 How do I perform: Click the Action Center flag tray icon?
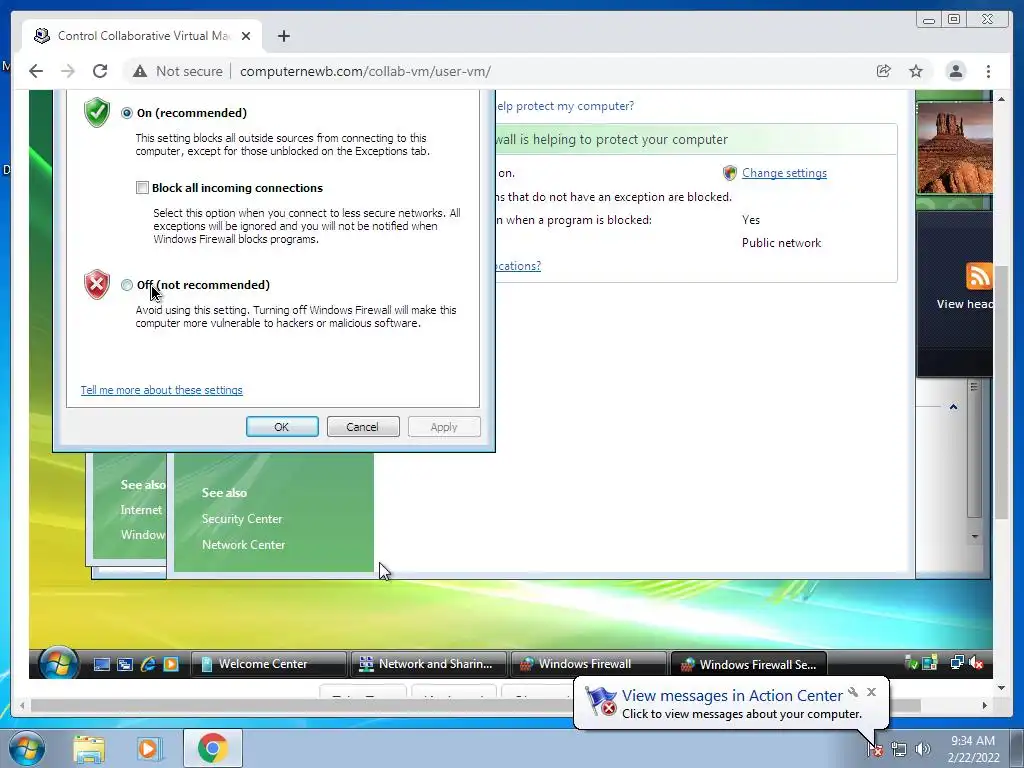pos(874,750)
